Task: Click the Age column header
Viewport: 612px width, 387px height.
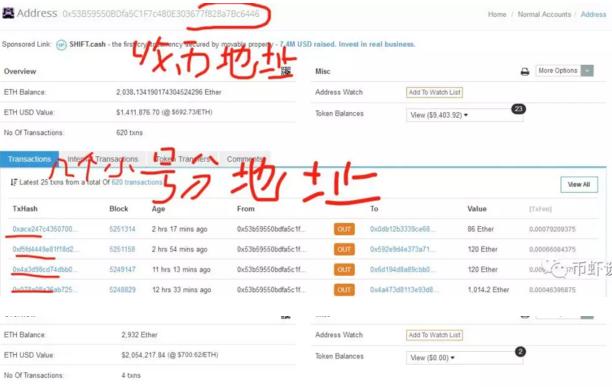Action: click(158, 209)
